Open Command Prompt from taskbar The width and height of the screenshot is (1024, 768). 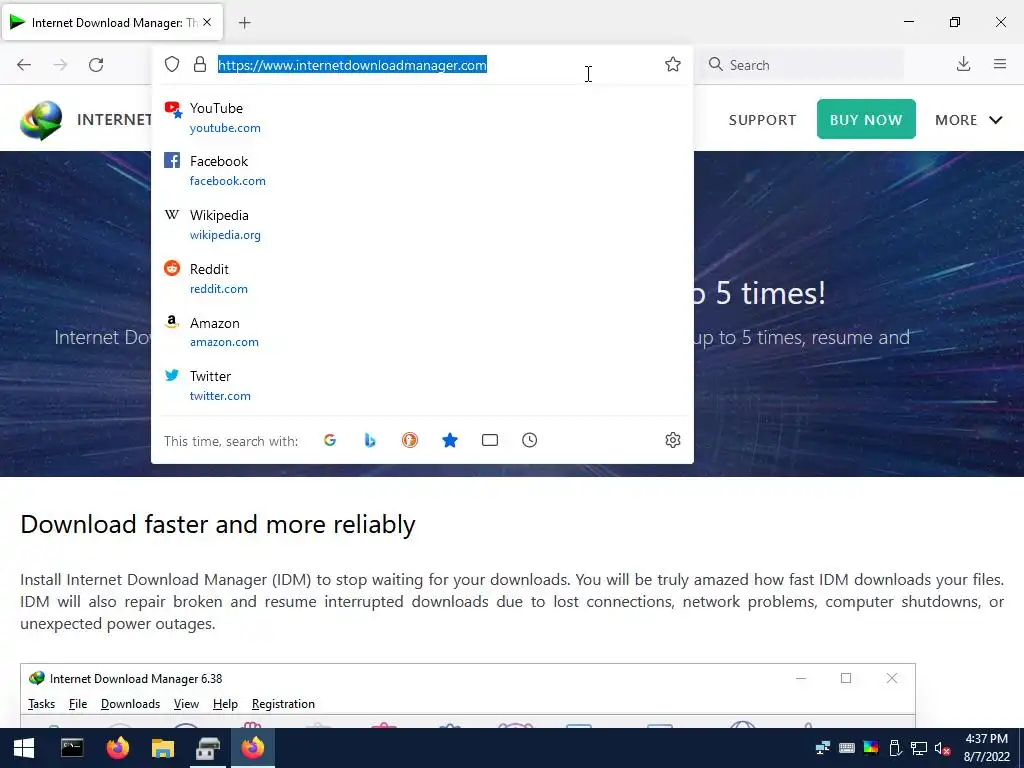72,748
